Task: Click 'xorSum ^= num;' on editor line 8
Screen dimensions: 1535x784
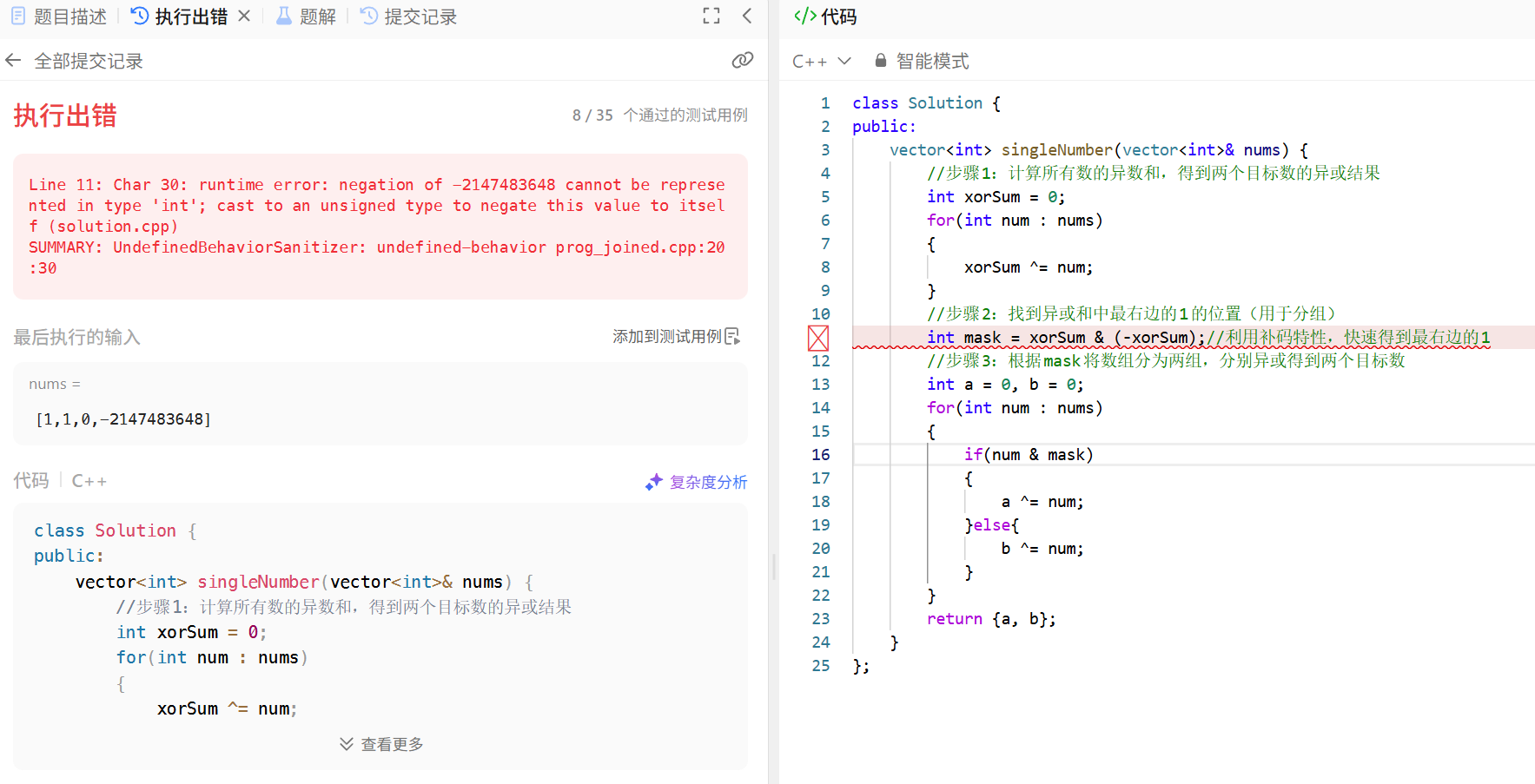Action: [x=1029, y=267]
